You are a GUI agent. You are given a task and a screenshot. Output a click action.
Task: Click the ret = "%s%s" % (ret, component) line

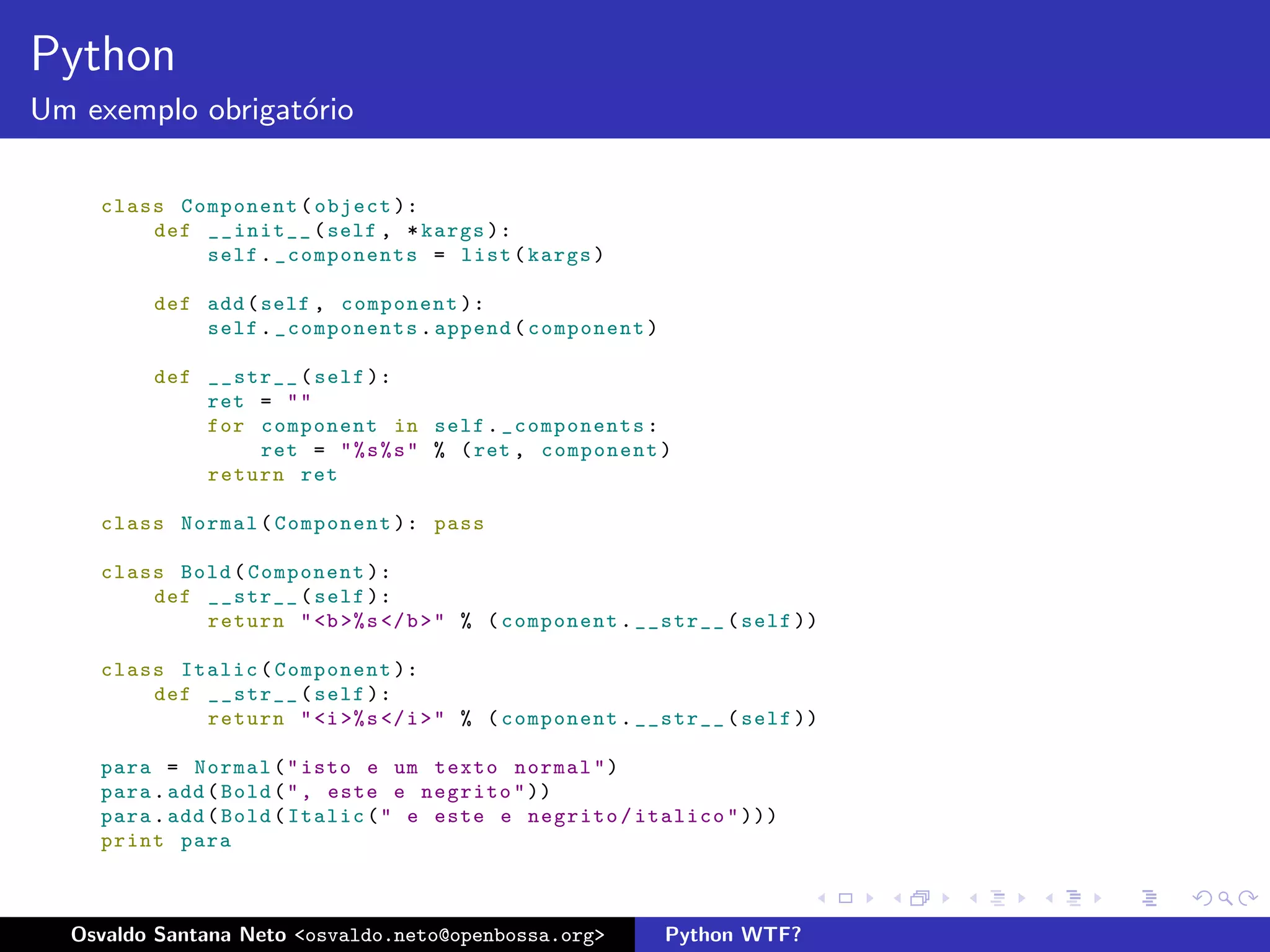click(466, 451)
